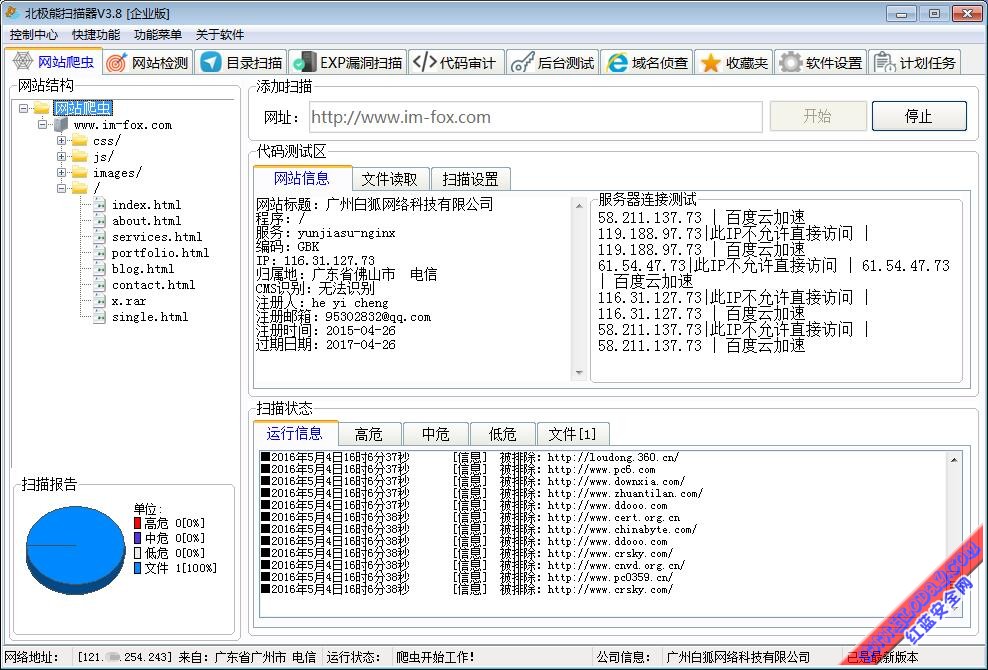Click 爬虫开始工作! status bar text

(435, 657)
